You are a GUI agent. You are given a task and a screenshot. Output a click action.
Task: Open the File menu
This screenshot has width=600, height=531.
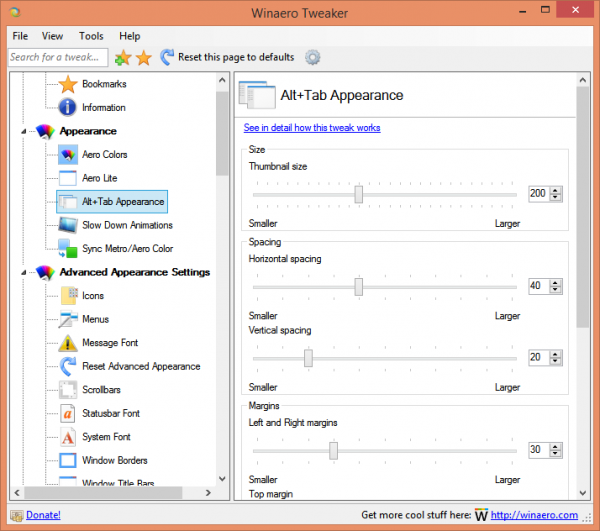coord(20,36)
